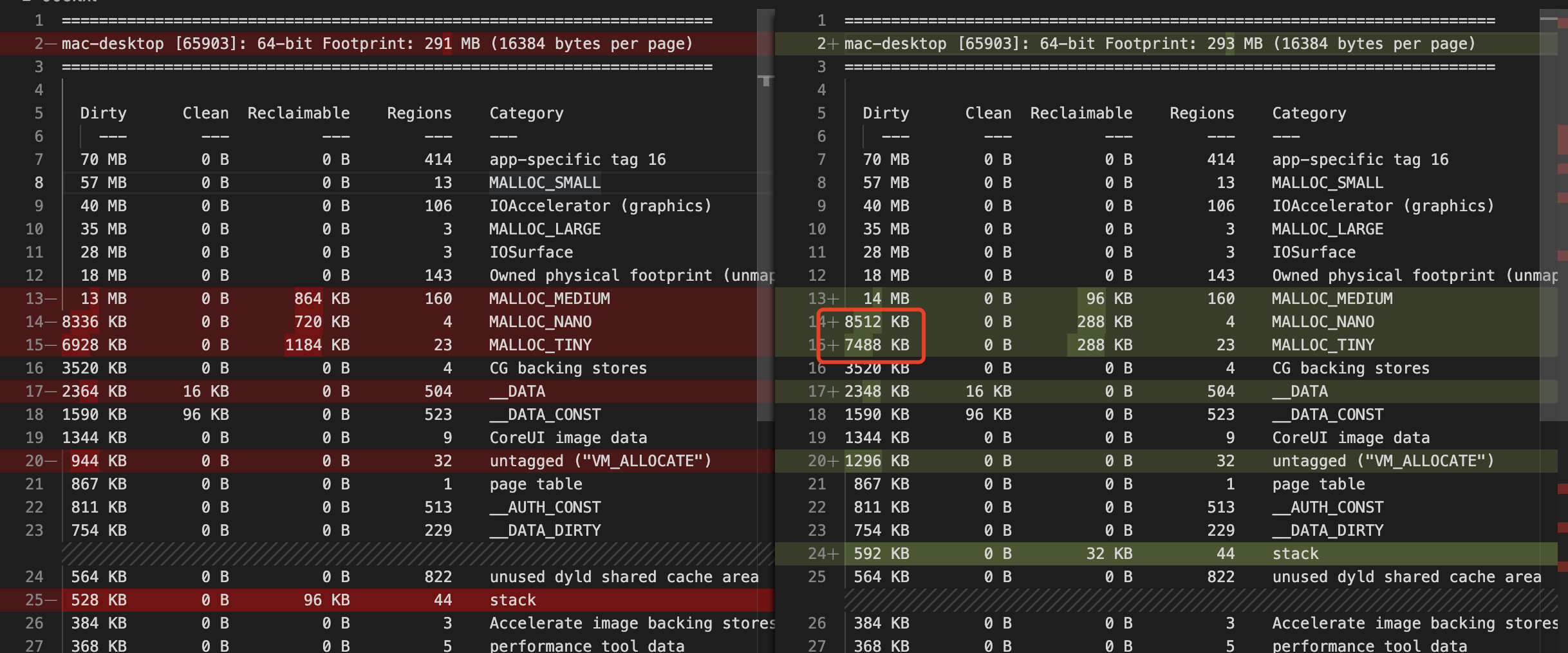Click the plus marker on right line 2

coord(834,44)
